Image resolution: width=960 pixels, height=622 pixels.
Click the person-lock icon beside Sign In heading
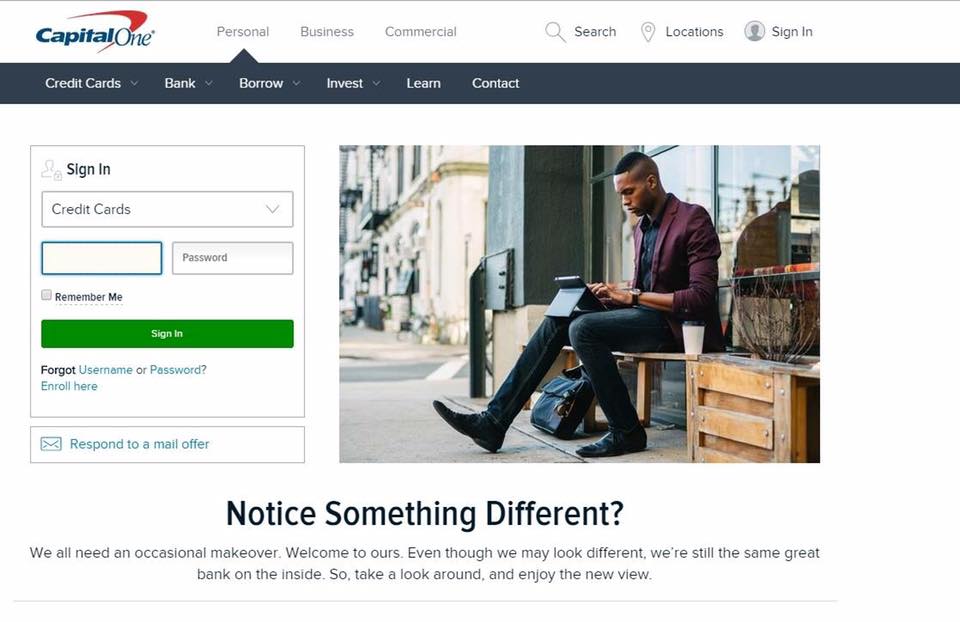tap(51, 170)
